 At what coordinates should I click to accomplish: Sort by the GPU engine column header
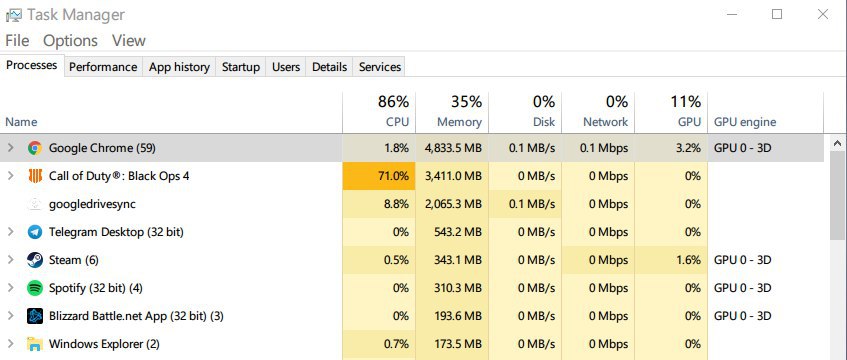tap(765, 112)
